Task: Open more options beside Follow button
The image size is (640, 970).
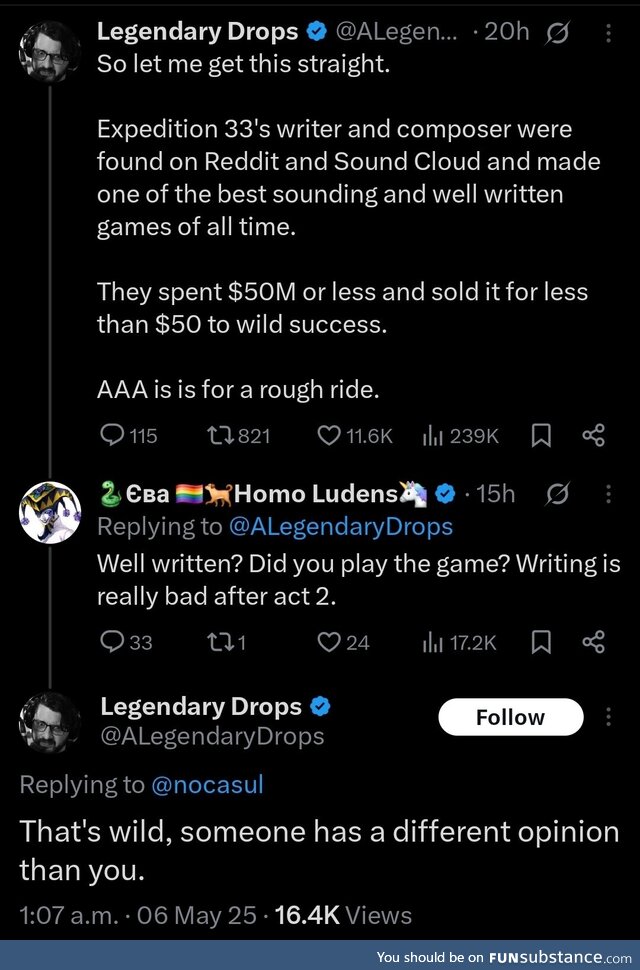Action: point(609,717)
